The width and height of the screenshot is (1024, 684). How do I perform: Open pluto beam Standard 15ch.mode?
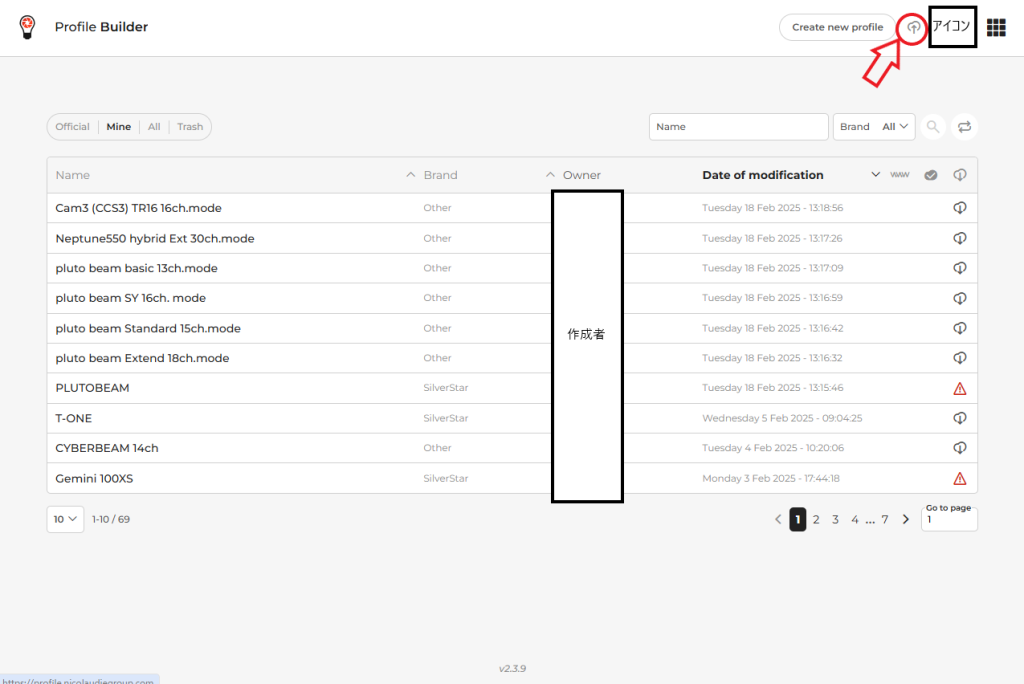pyautogui.click(x=148, y=328)
